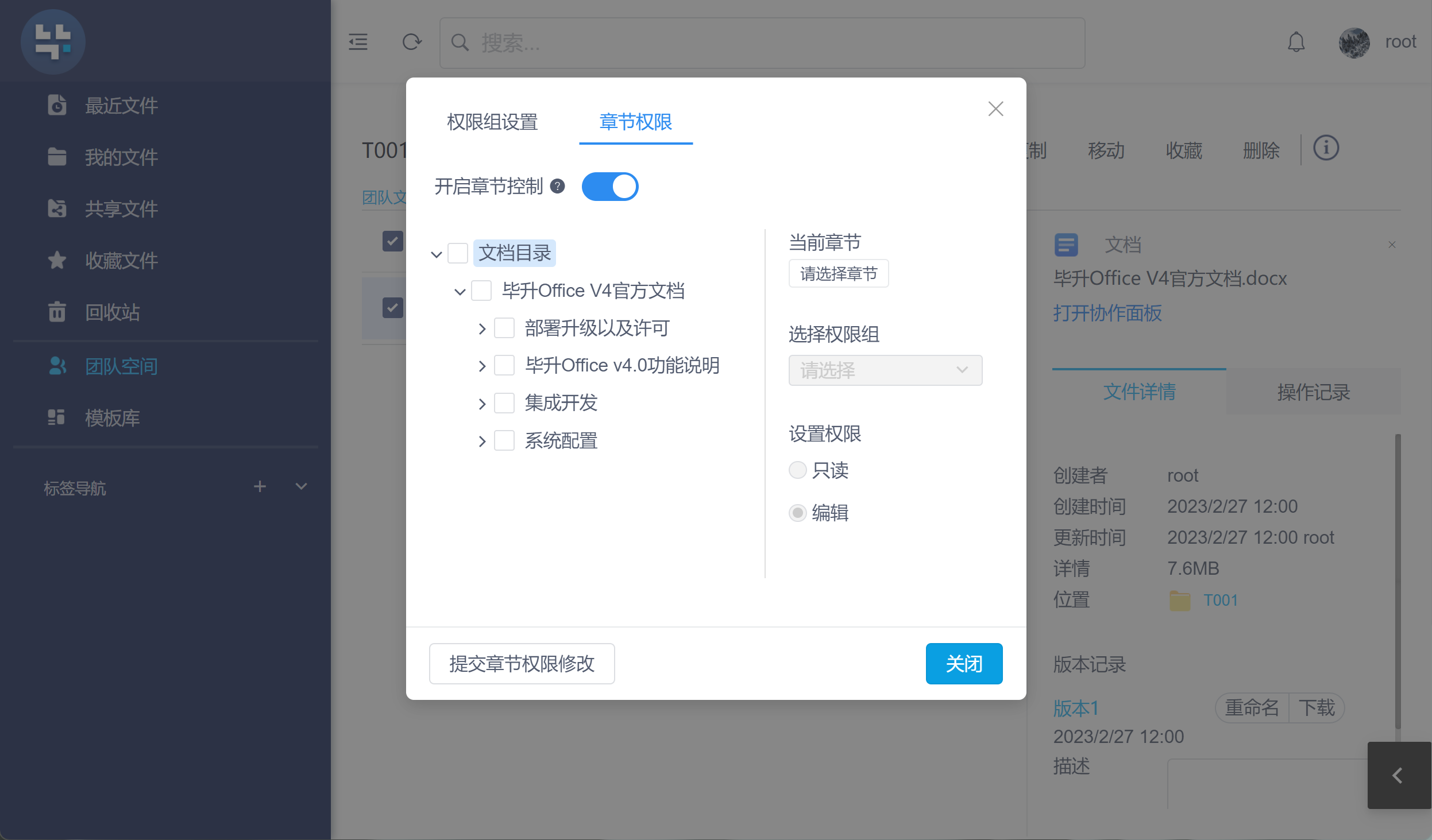
Task: Click the refresh icon in the top bar
Action: tap(412, 42)
